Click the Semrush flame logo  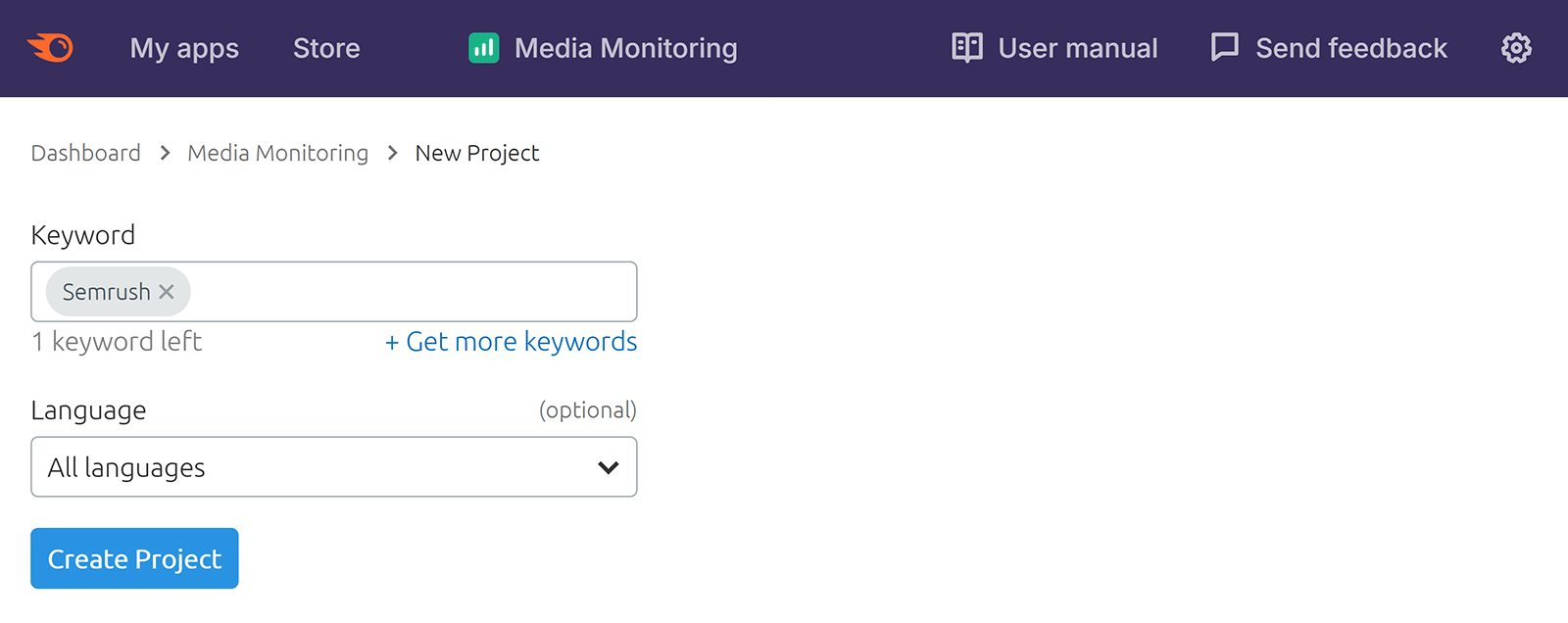(50, 48)
